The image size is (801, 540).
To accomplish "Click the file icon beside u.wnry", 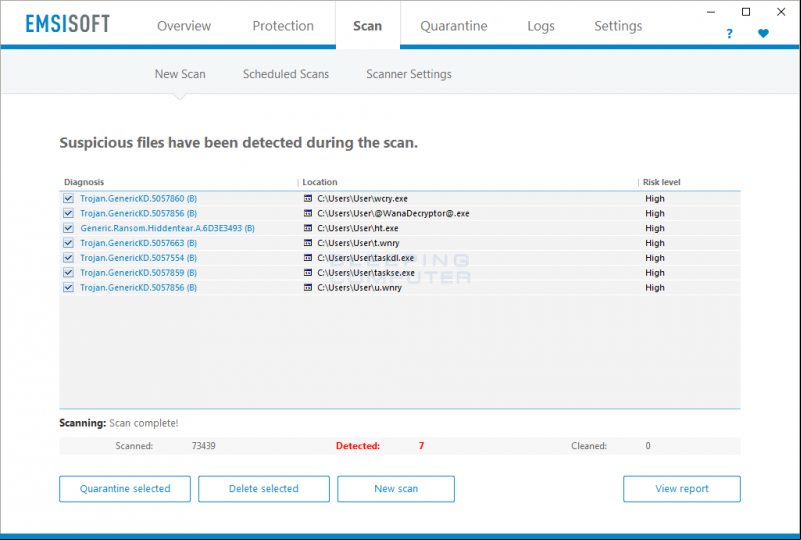I will point(308,287).
